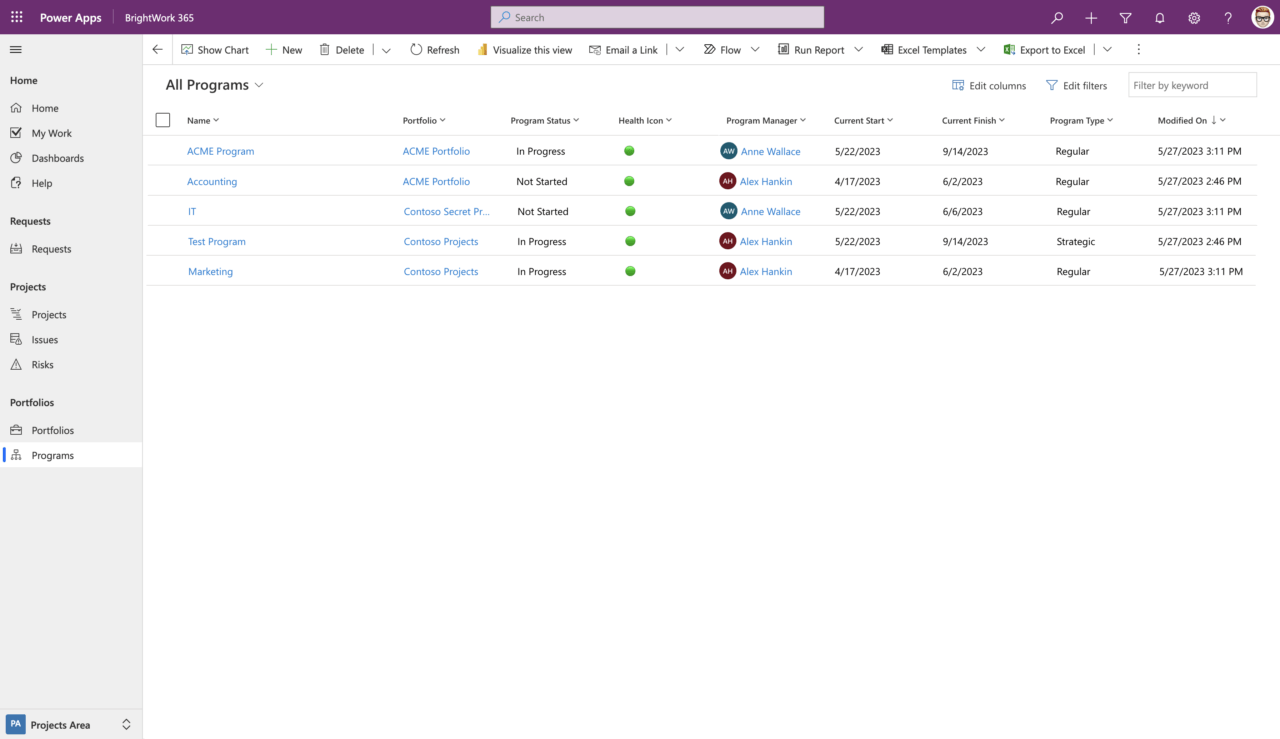Click the green health indicator for Accounting

click(x=629, y=181)
